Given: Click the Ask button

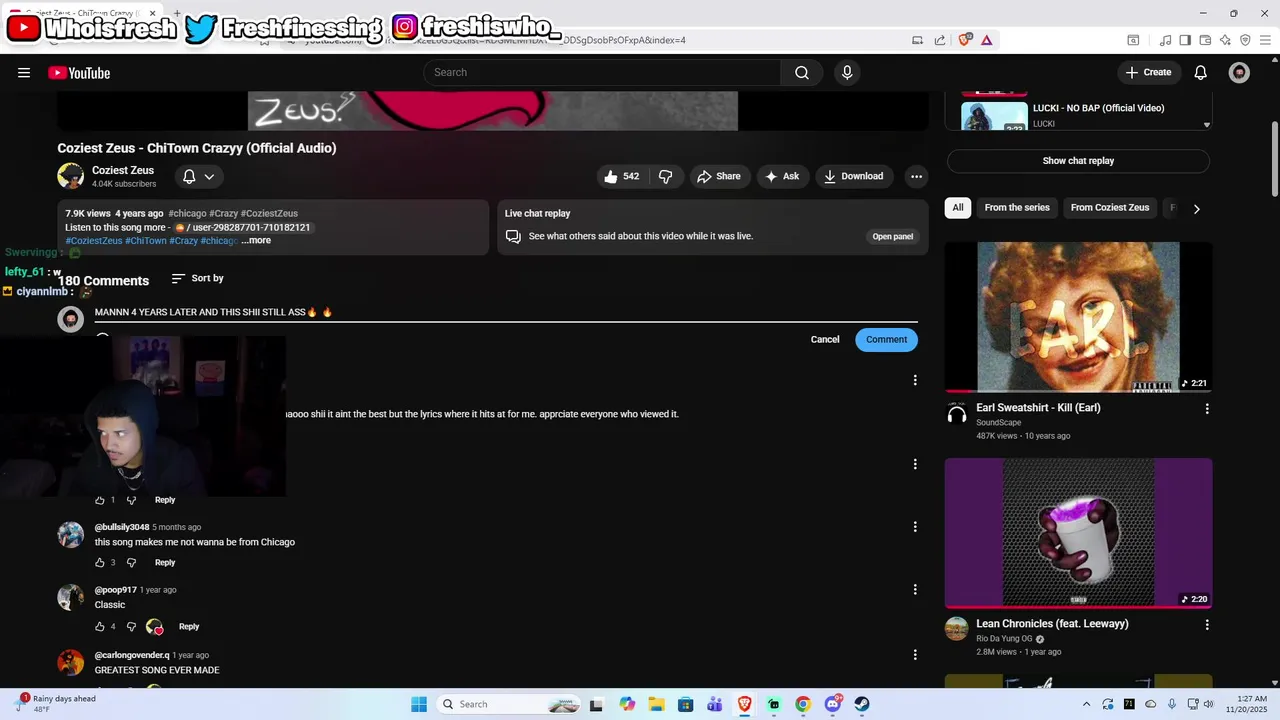Looking at the screenshot, I should (782, 176).
